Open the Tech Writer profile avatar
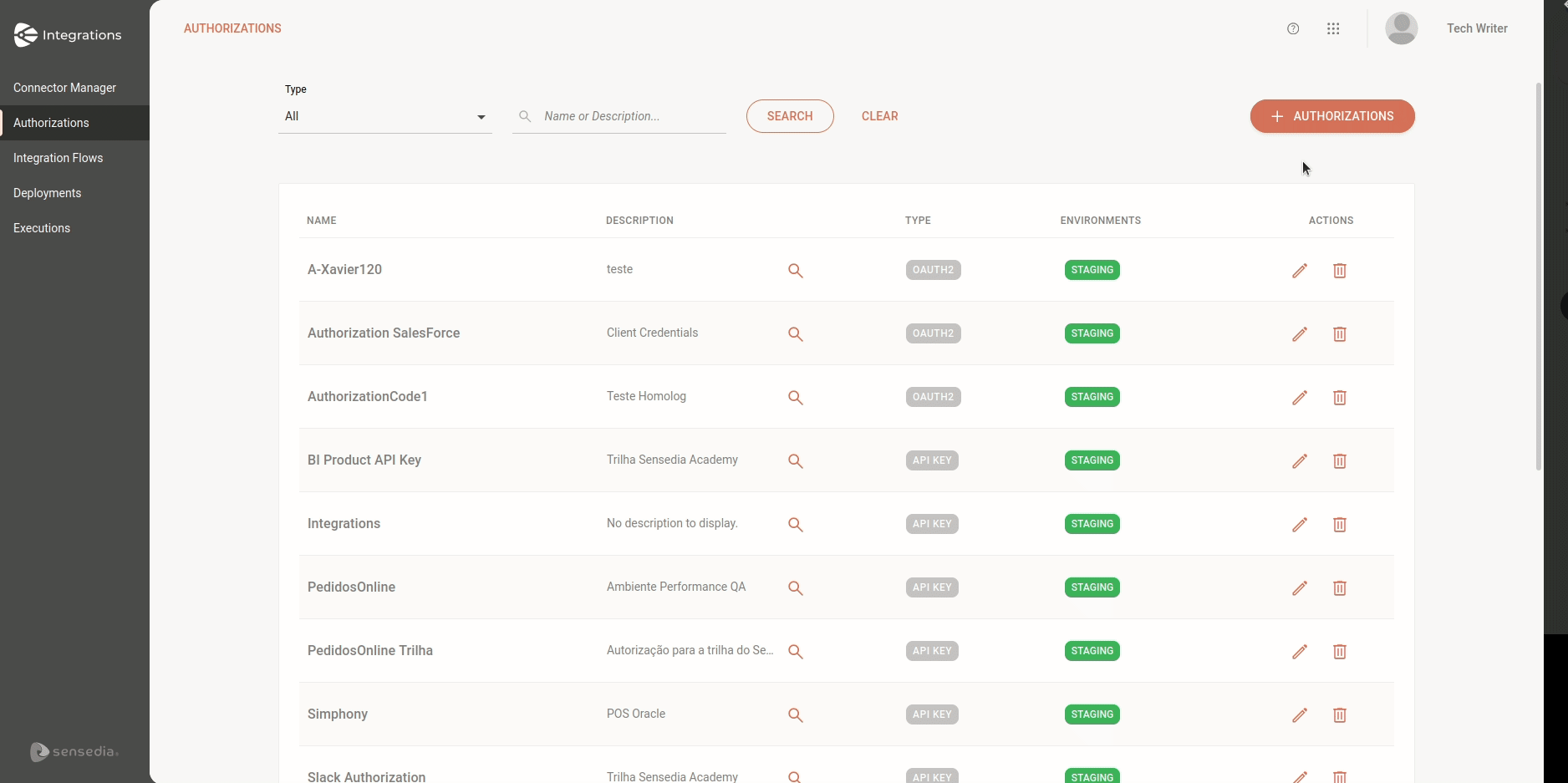 click(1402, 28)
